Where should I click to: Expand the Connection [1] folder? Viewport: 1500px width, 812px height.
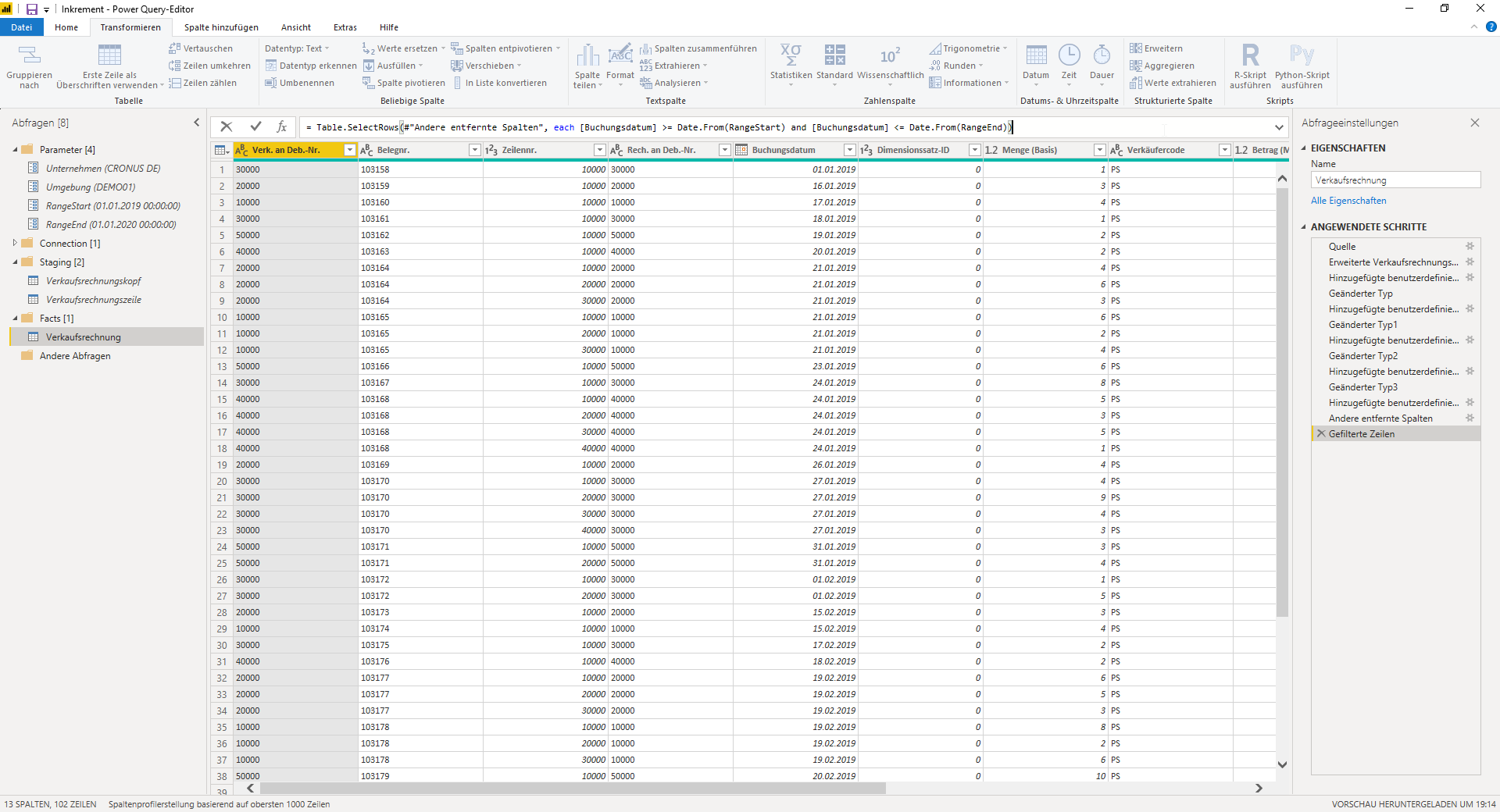coord(15,243)
